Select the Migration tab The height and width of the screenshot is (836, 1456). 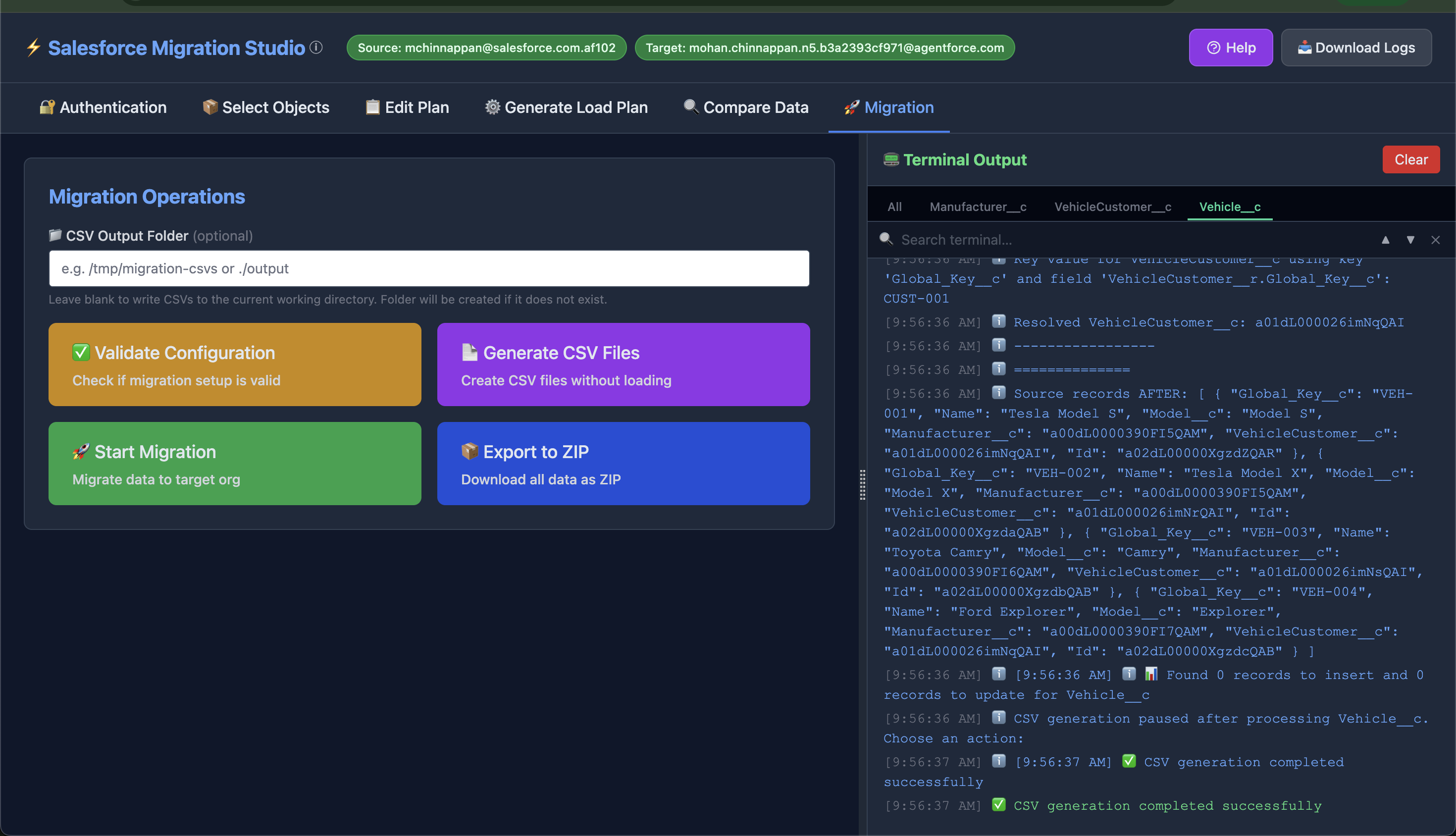(889, 107)
